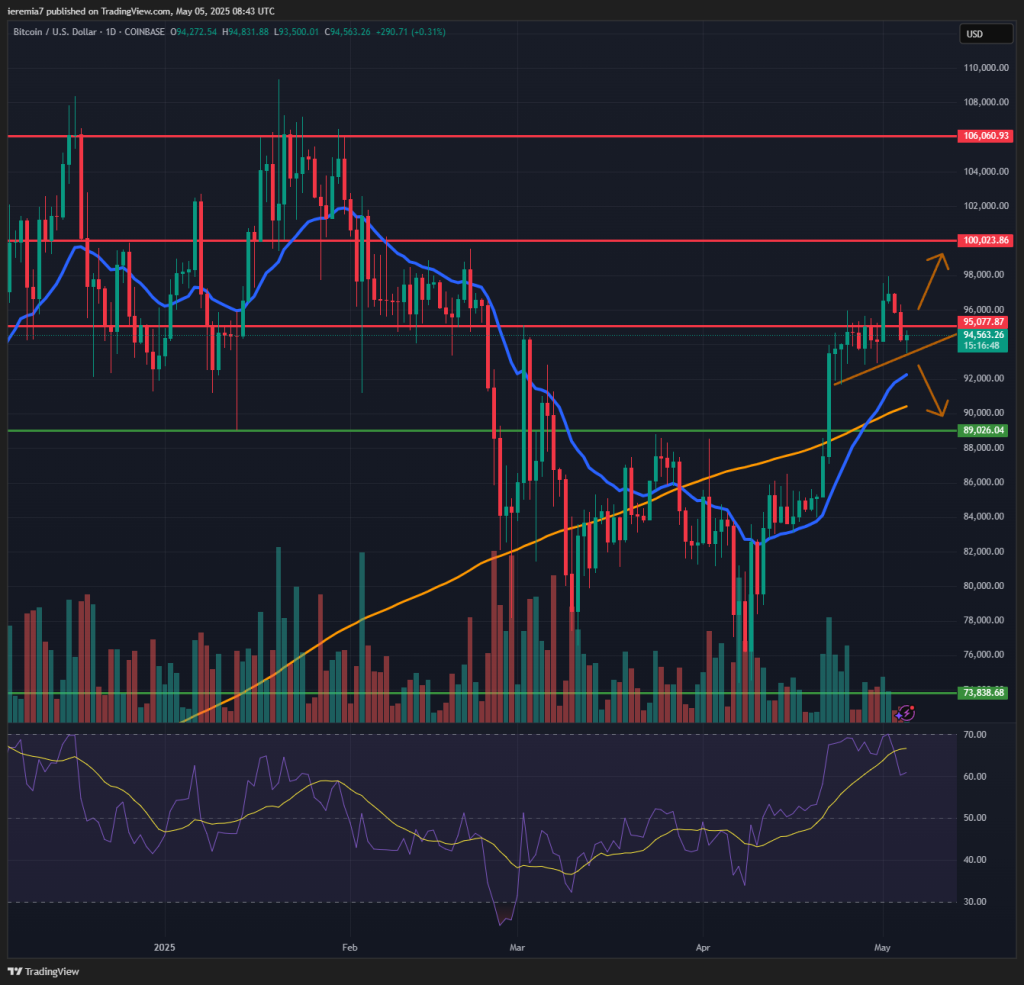The image size is (1024, 985).
Task: Click the 102,000.00 price axis label
Action: (x=986, y=206)
